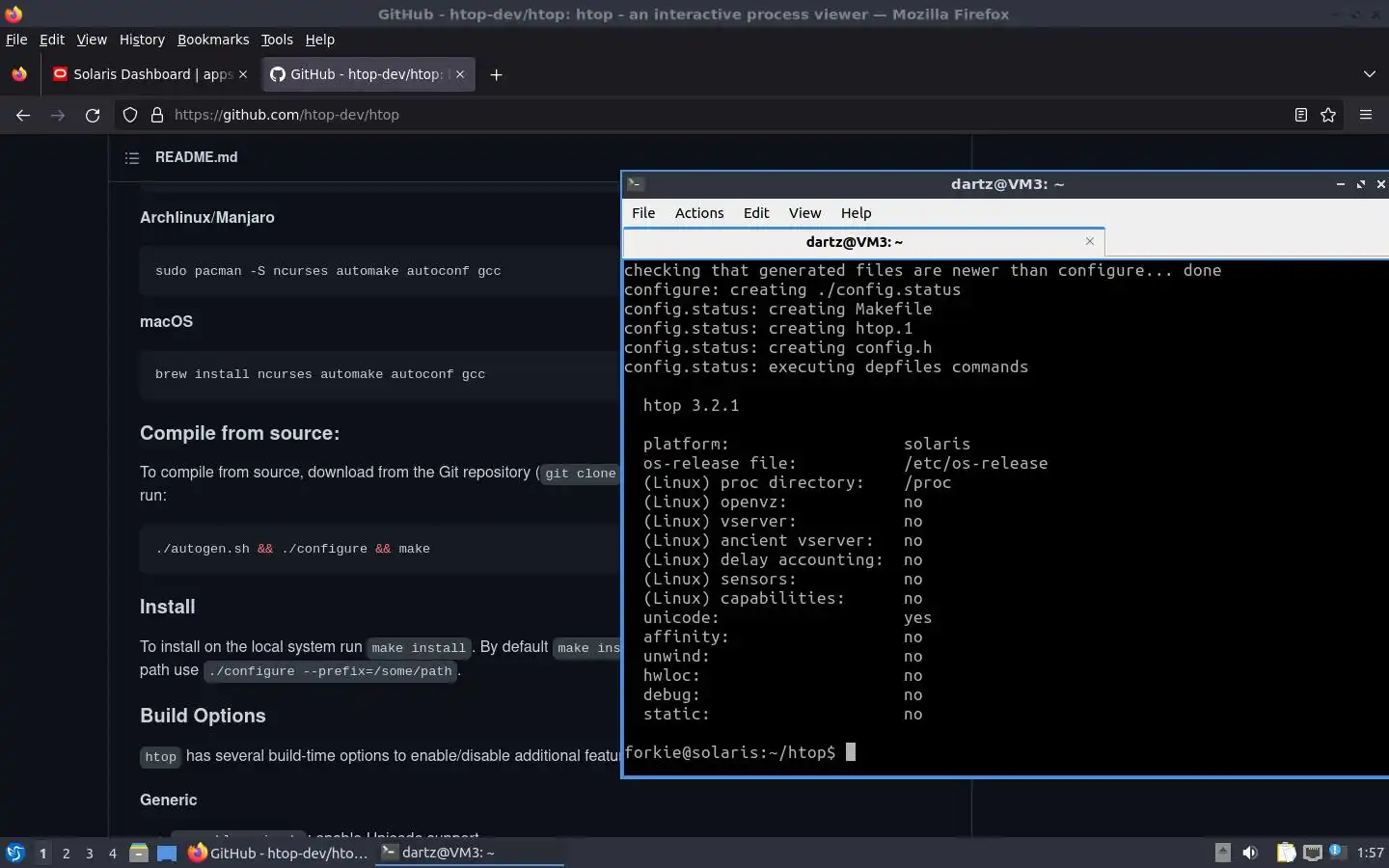Click the 'make install' inline code

[x=419, y=648]
